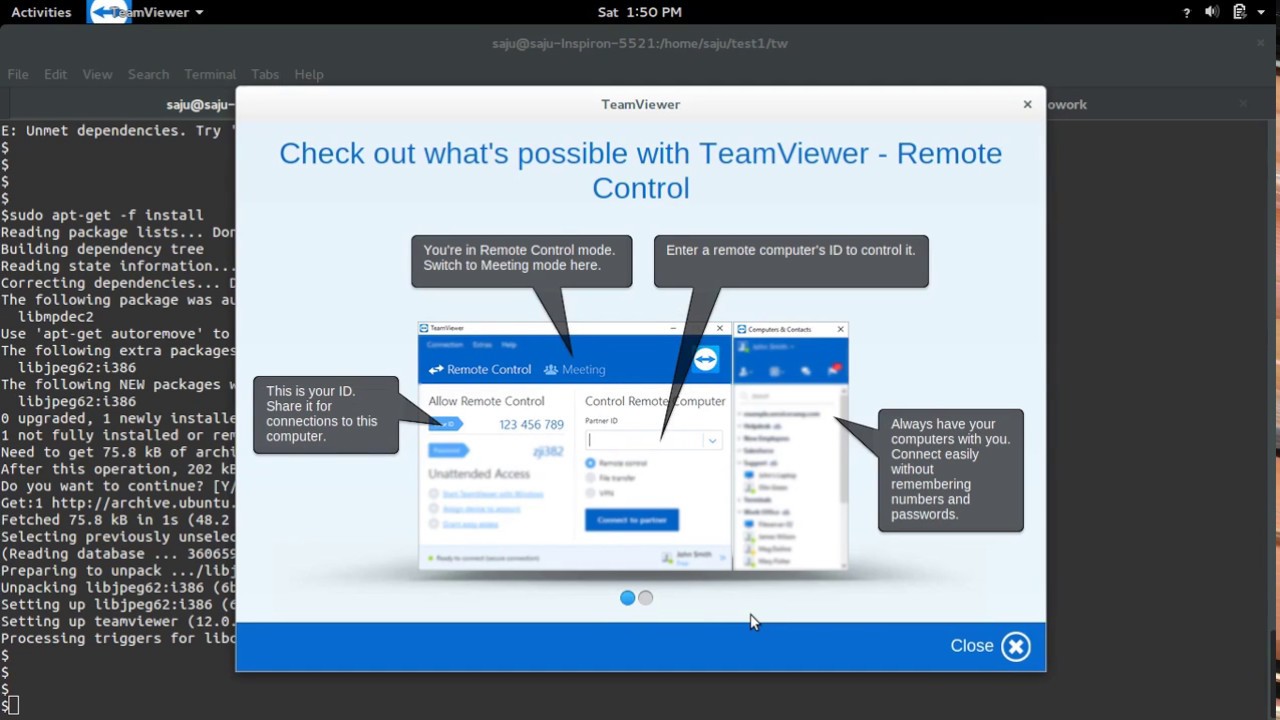This screenshot has width=1280, height=720.
Task: Select the first blue page indicator dot
Action: click(x=627, y=598)
